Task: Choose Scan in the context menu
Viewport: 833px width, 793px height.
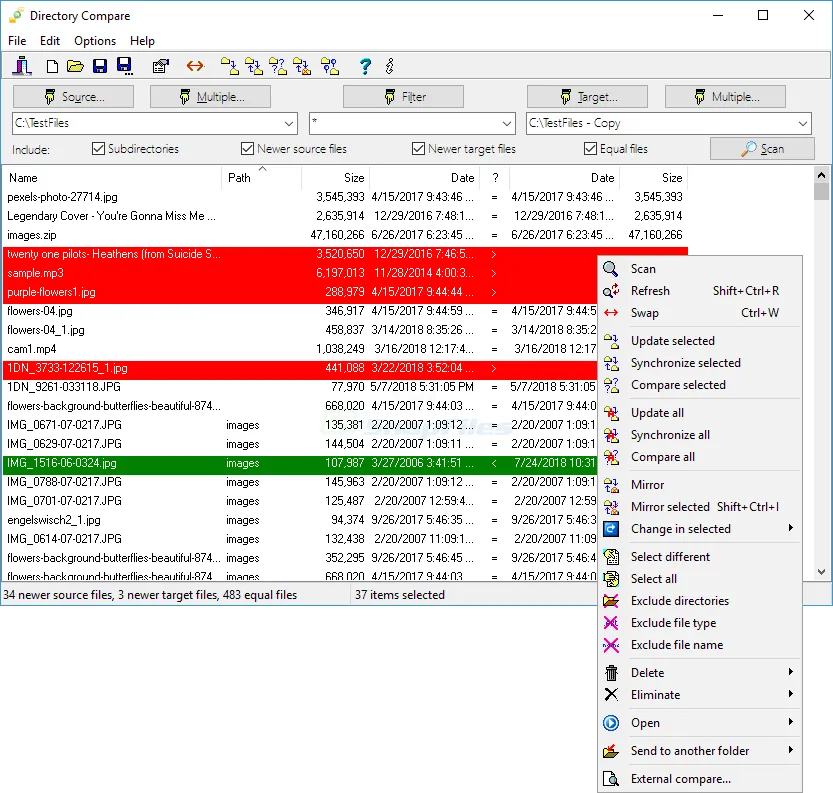Action: click(700, 269)
